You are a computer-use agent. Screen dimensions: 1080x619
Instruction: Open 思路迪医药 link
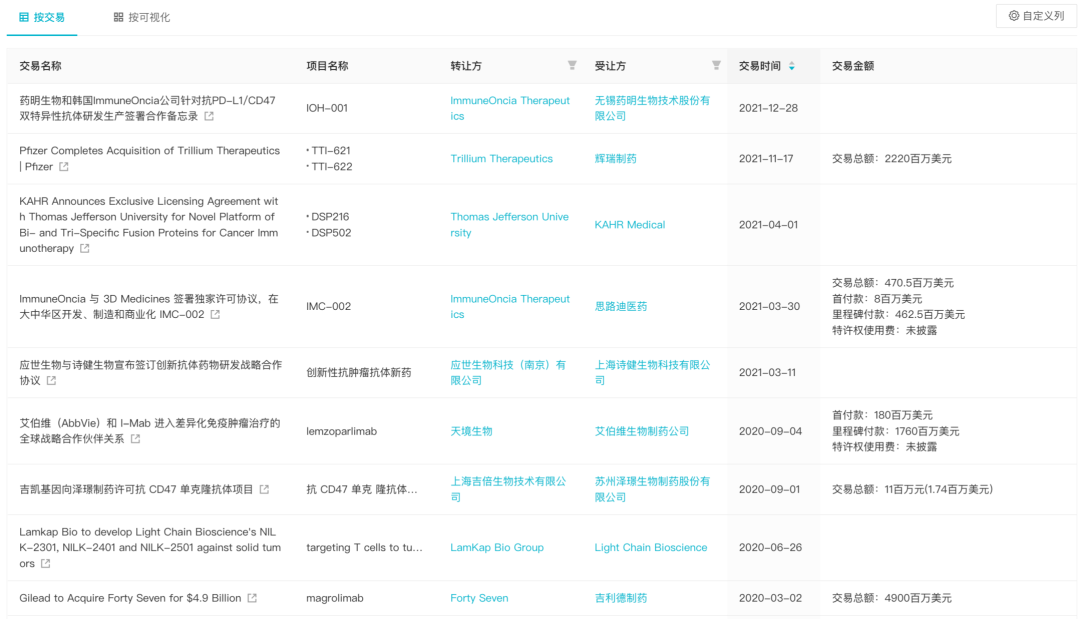[x=621, y=306]
